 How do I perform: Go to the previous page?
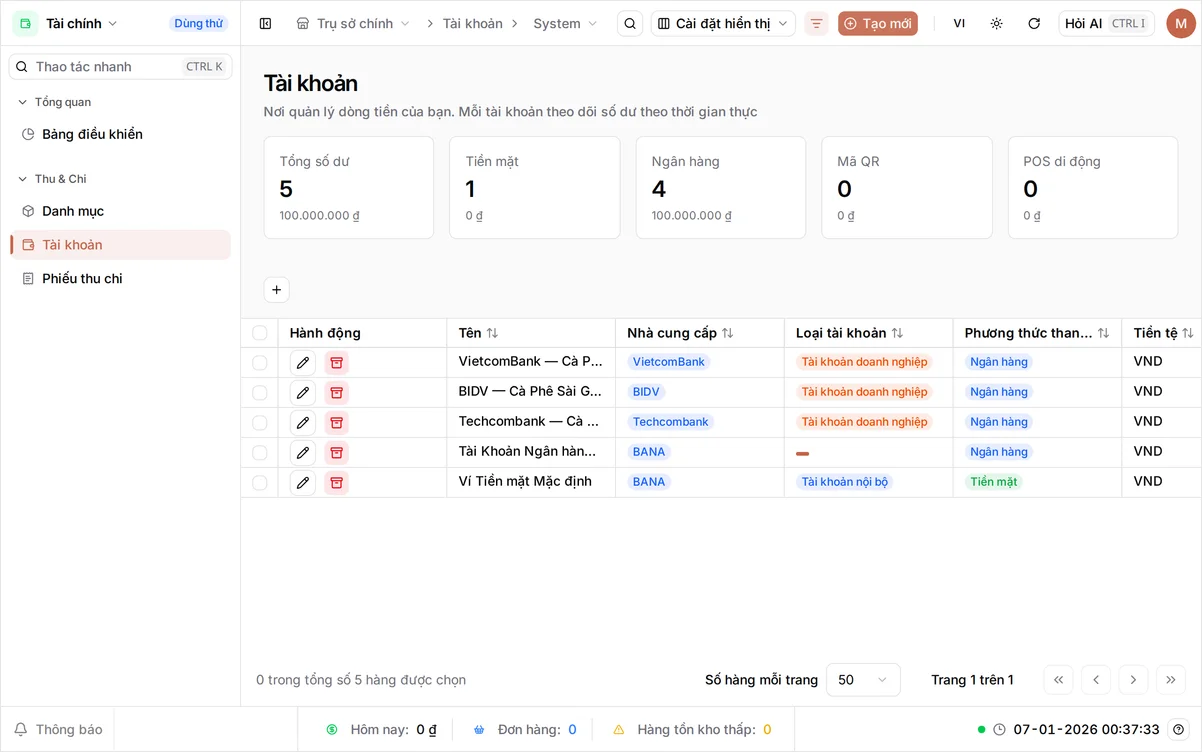[1096, 680]
